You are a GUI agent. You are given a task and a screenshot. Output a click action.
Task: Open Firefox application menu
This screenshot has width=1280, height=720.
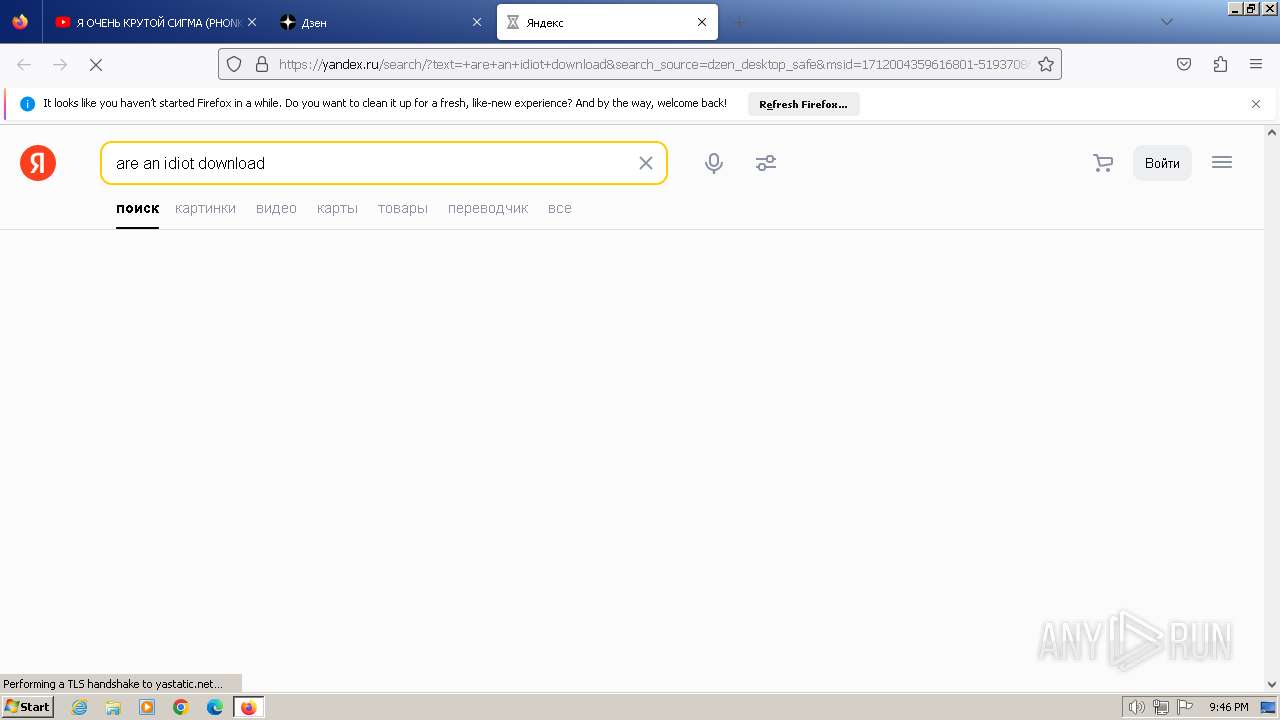[1256, 64]
